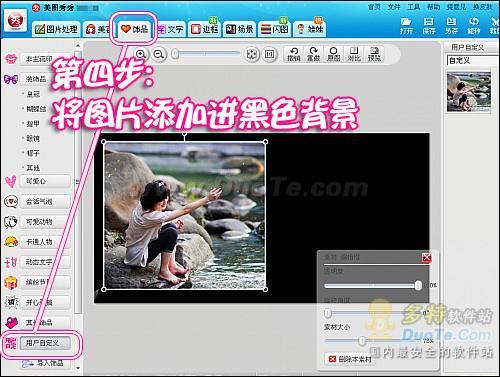
Task: Click the sidebar scroll-down arrow
Action: [78, 368]
